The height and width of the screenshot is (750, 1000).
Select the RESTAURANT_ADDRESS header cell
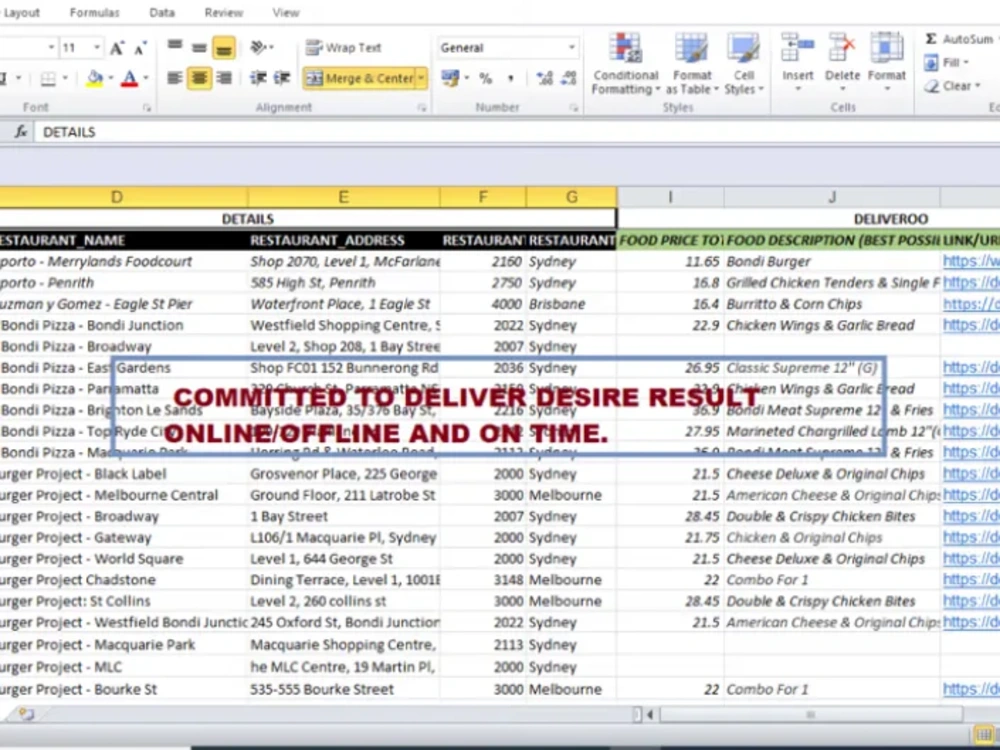click(344, 240)
